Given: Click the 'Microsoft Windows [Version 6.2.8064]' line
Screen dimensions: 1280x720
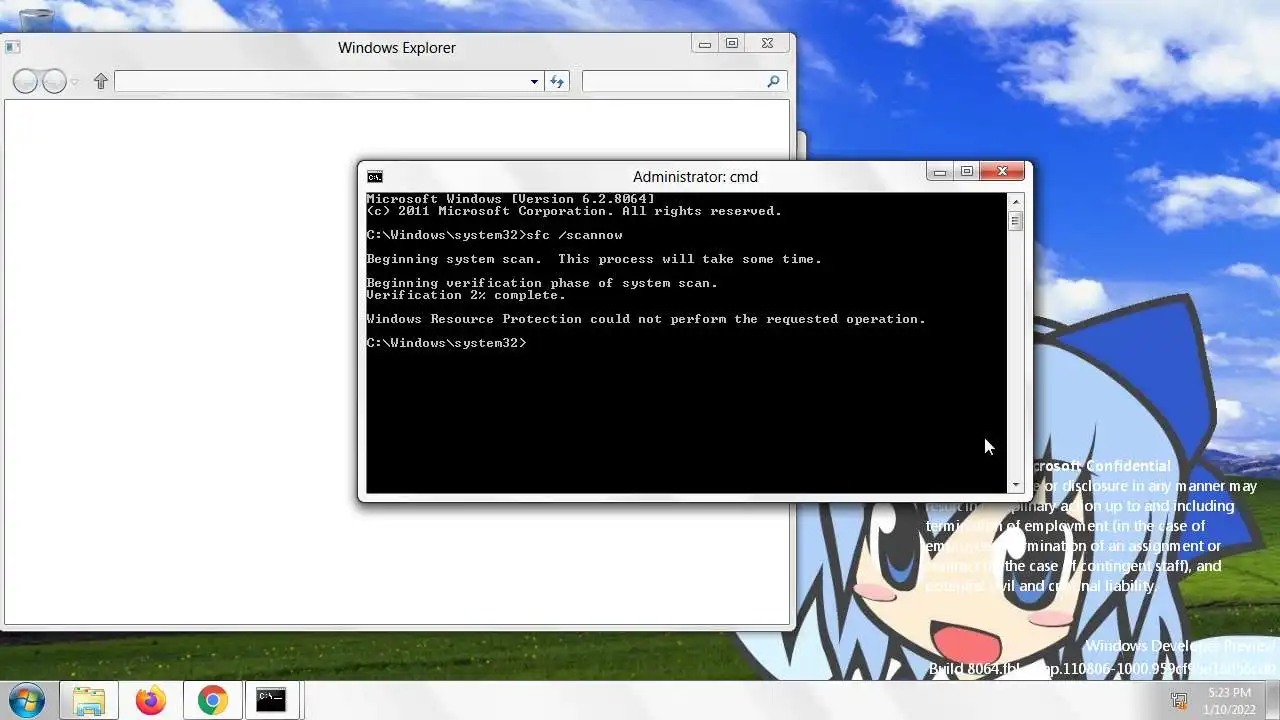Looking at the screenshot, I should tap(510, 199).
